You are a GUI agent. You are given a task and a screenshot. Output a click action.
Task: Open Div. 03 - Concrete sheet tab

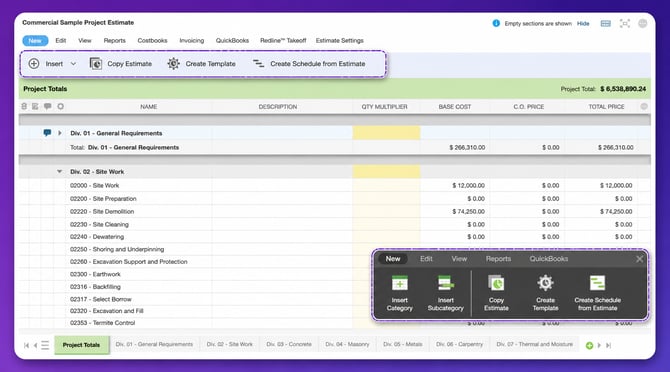[x=289, y=344]
